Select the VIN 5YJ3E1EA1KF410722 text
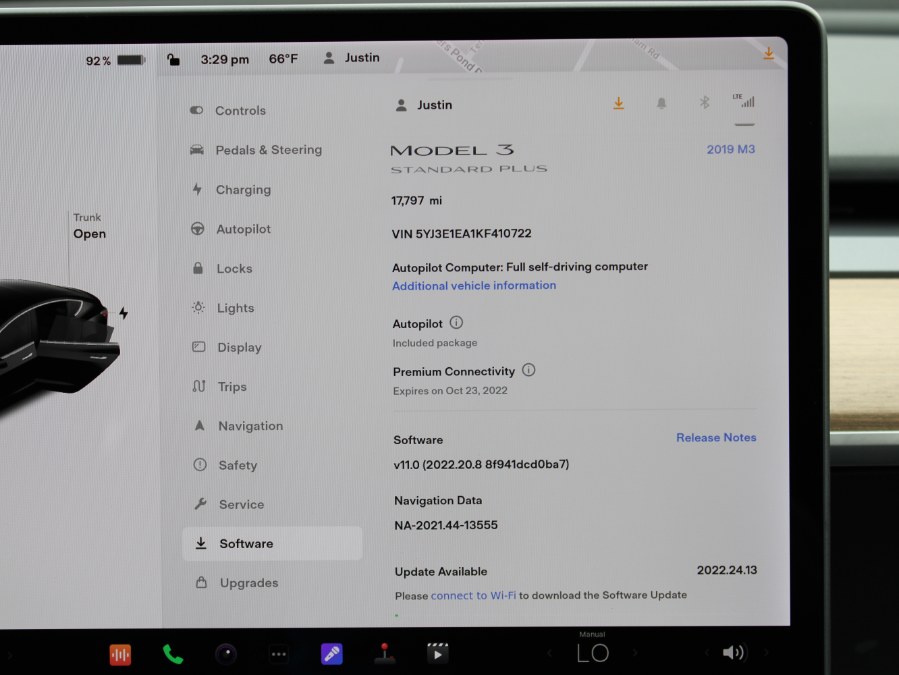Screen dimensions: 899x675 click(x=462, y=233)
